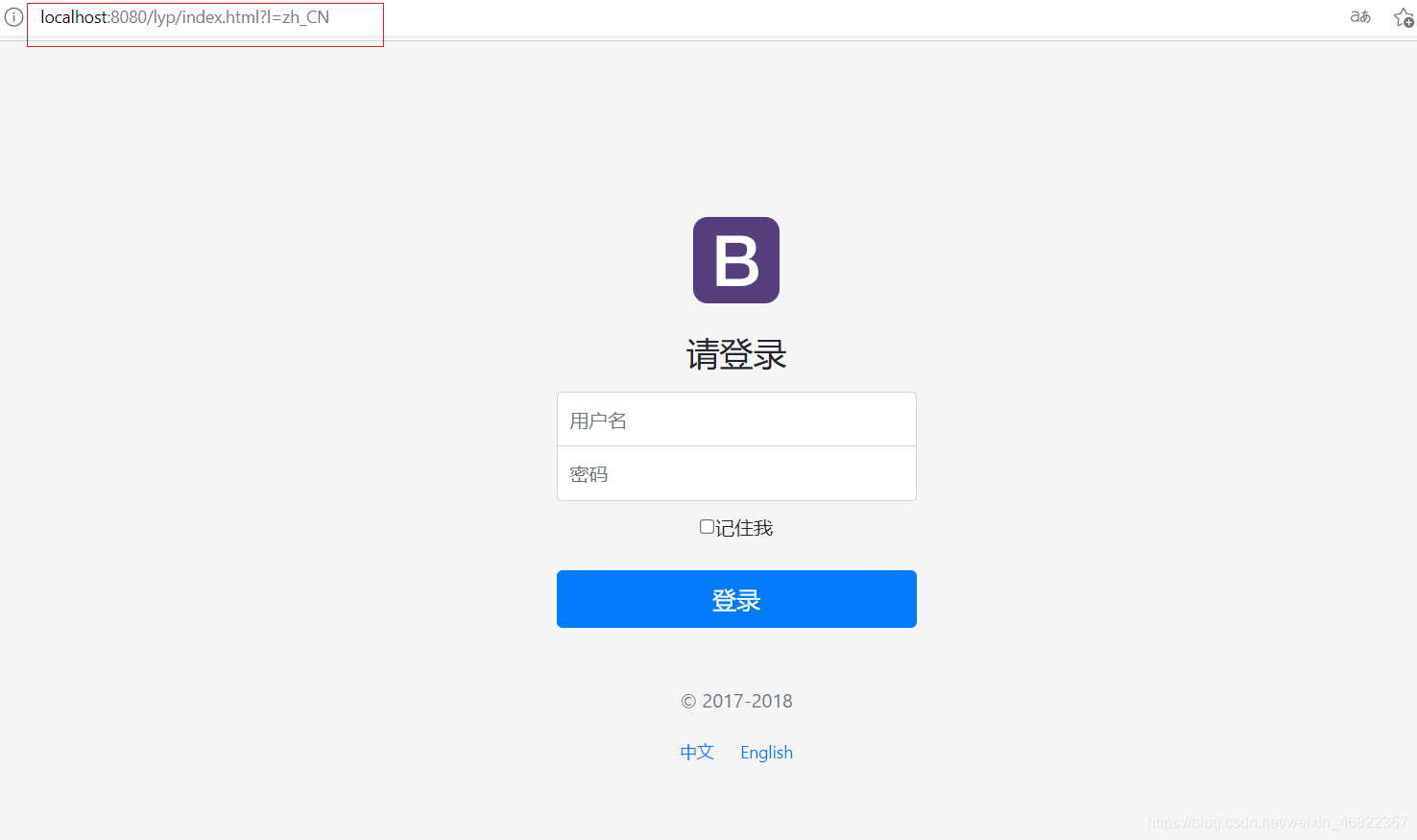The image size is (1417, 840).
Task: Submit with the blue 登录 button
Action: [736, 599]
